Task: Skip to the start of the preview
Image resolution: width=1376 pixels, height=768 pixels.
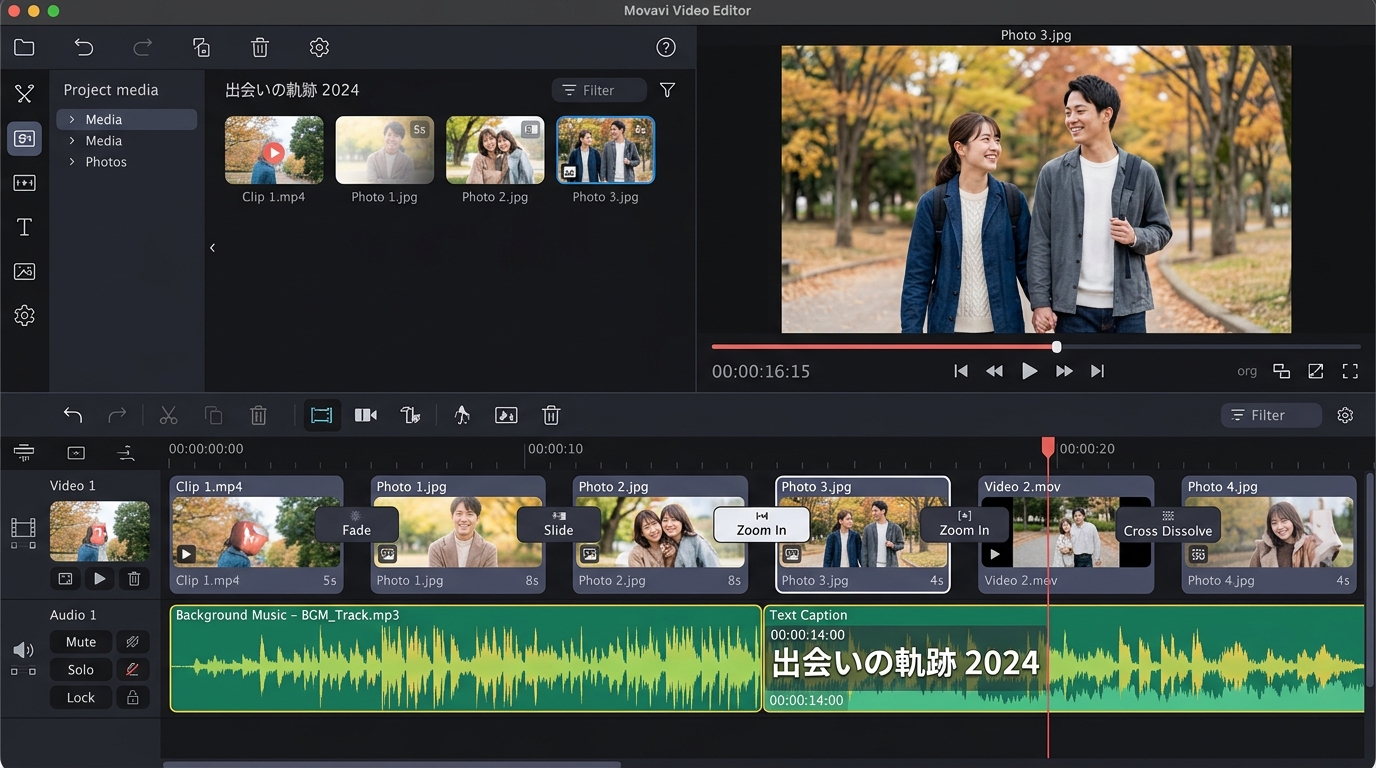Action: pyautogui.click(x=961, y=371)
